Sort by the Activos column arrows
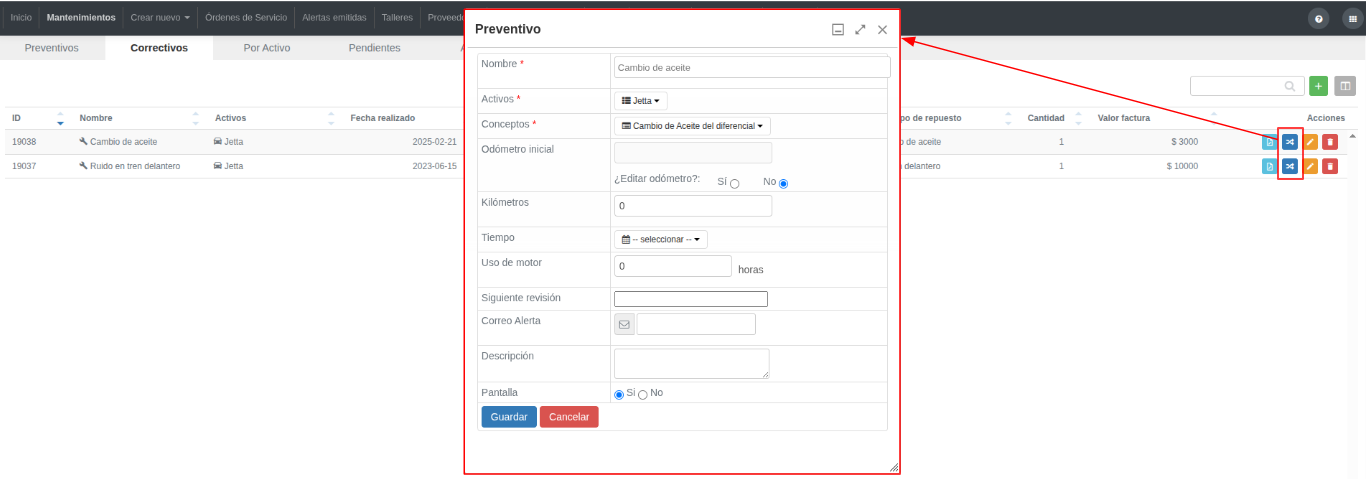 (330, 118)
